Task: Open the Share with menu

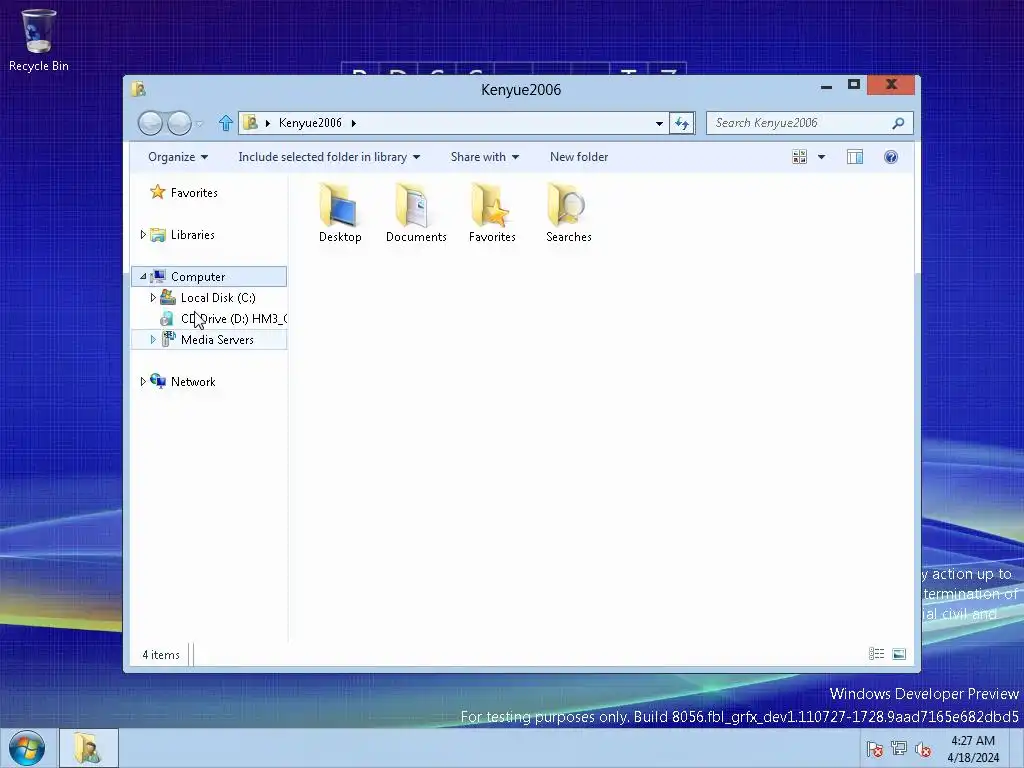Action: coord(485,157)
